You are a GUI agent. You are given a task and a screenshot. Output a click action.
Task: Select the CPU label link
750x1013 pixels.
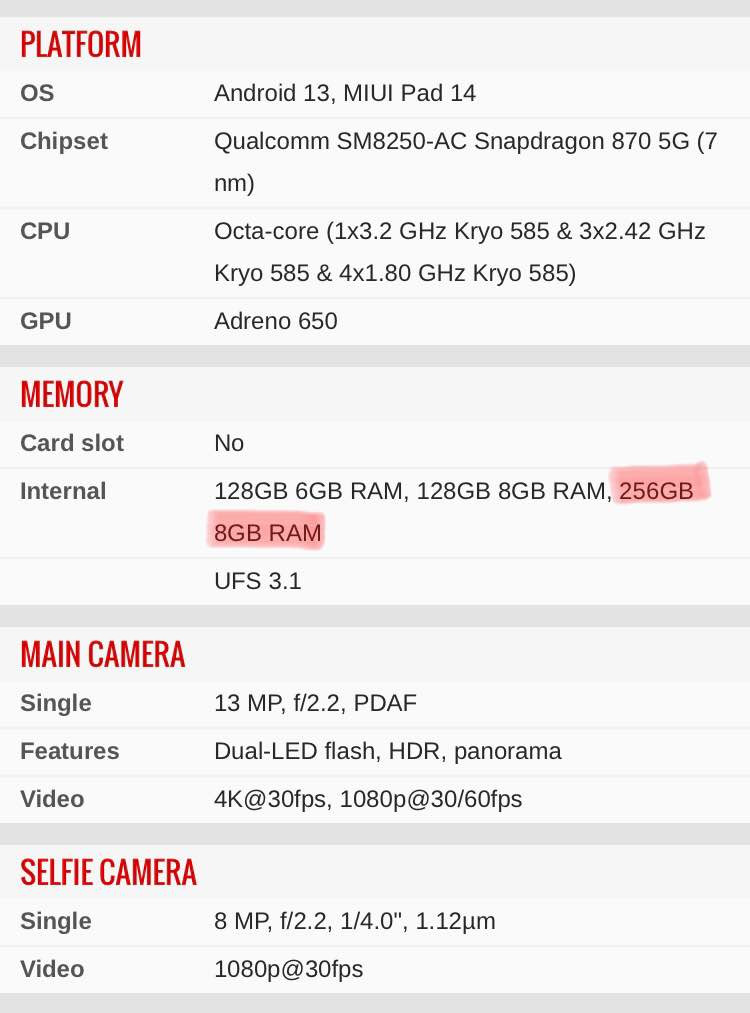(45, 231)
